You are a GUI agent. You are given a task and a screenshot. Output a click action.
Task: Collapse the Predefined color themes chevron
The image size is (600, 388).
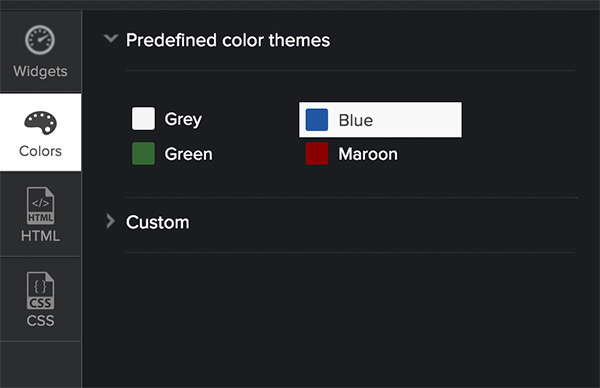click(111, 38)
